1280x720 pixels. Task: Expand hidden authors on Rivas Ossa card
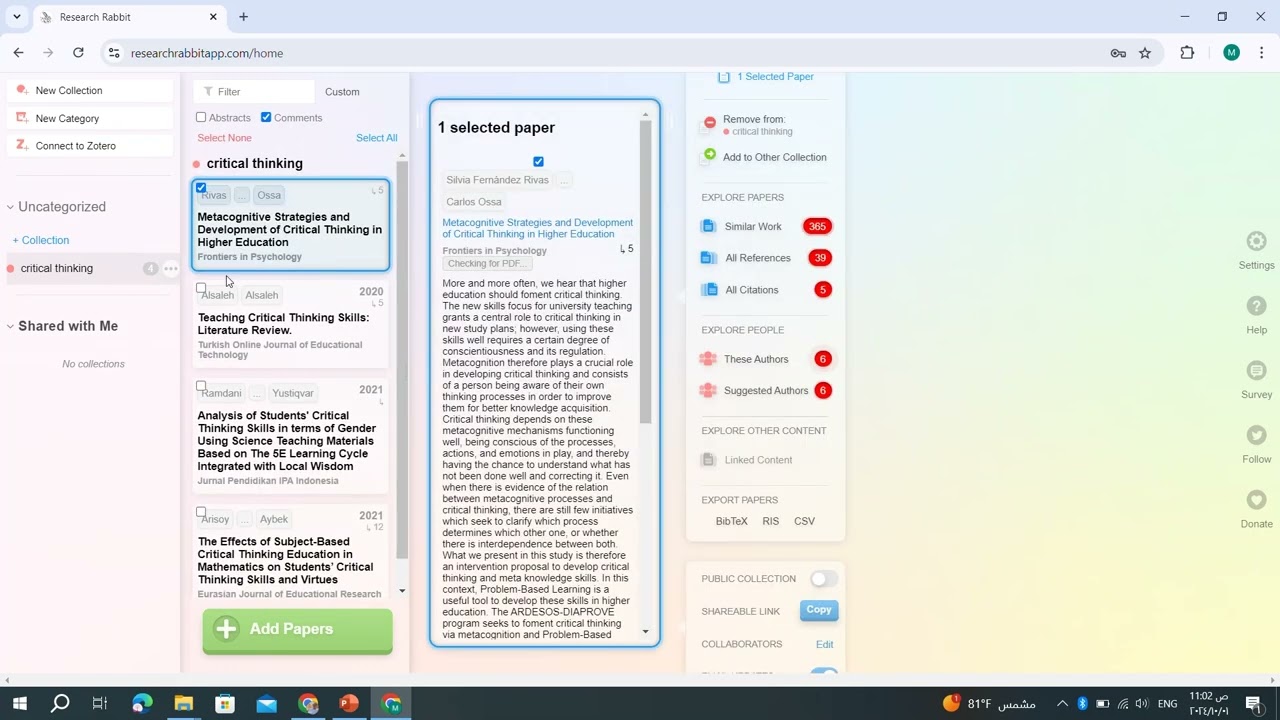pos(242,195)
